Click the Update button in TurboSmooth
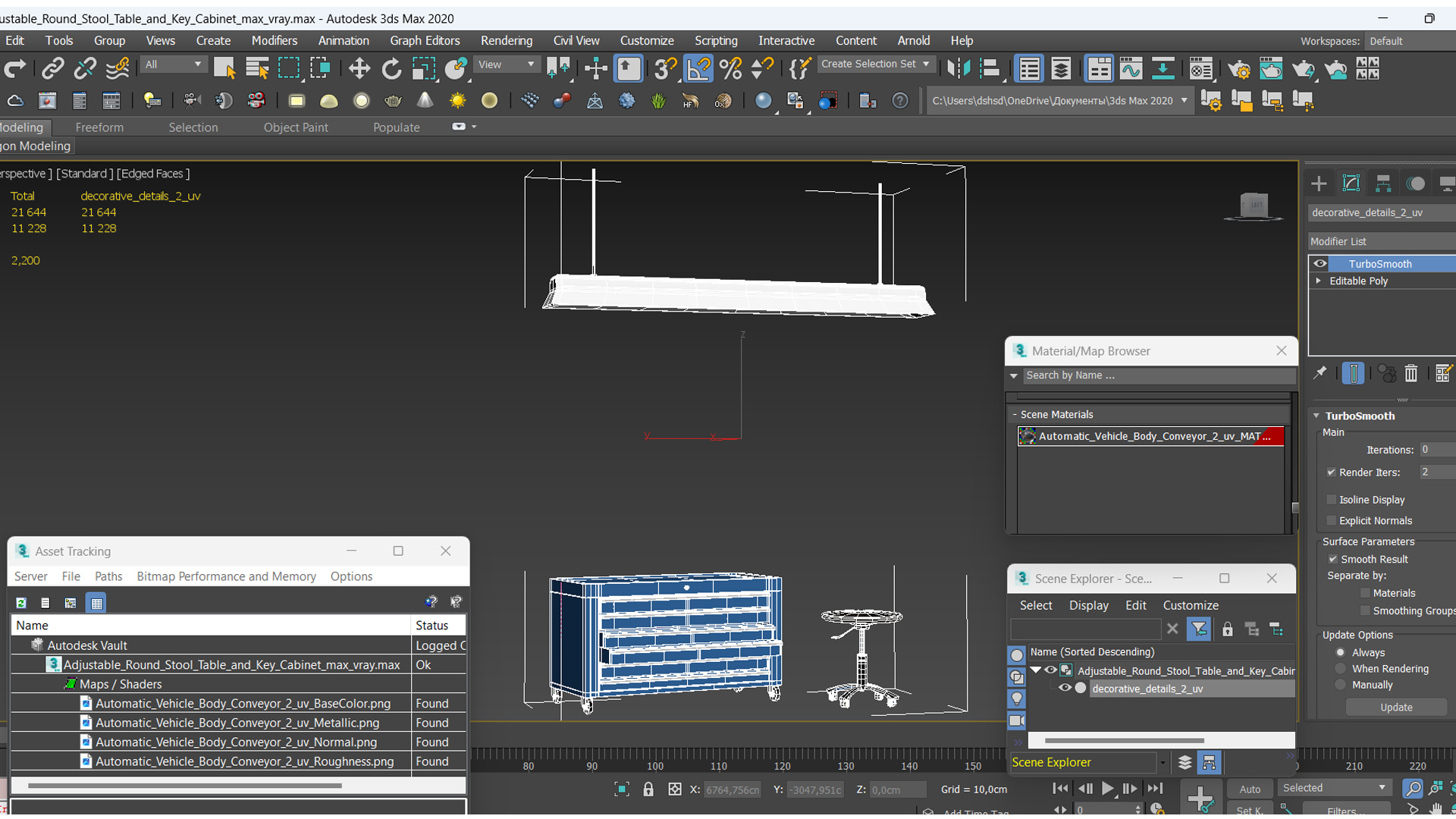Screen dimensions: 1456x819 pos(1396,708)
